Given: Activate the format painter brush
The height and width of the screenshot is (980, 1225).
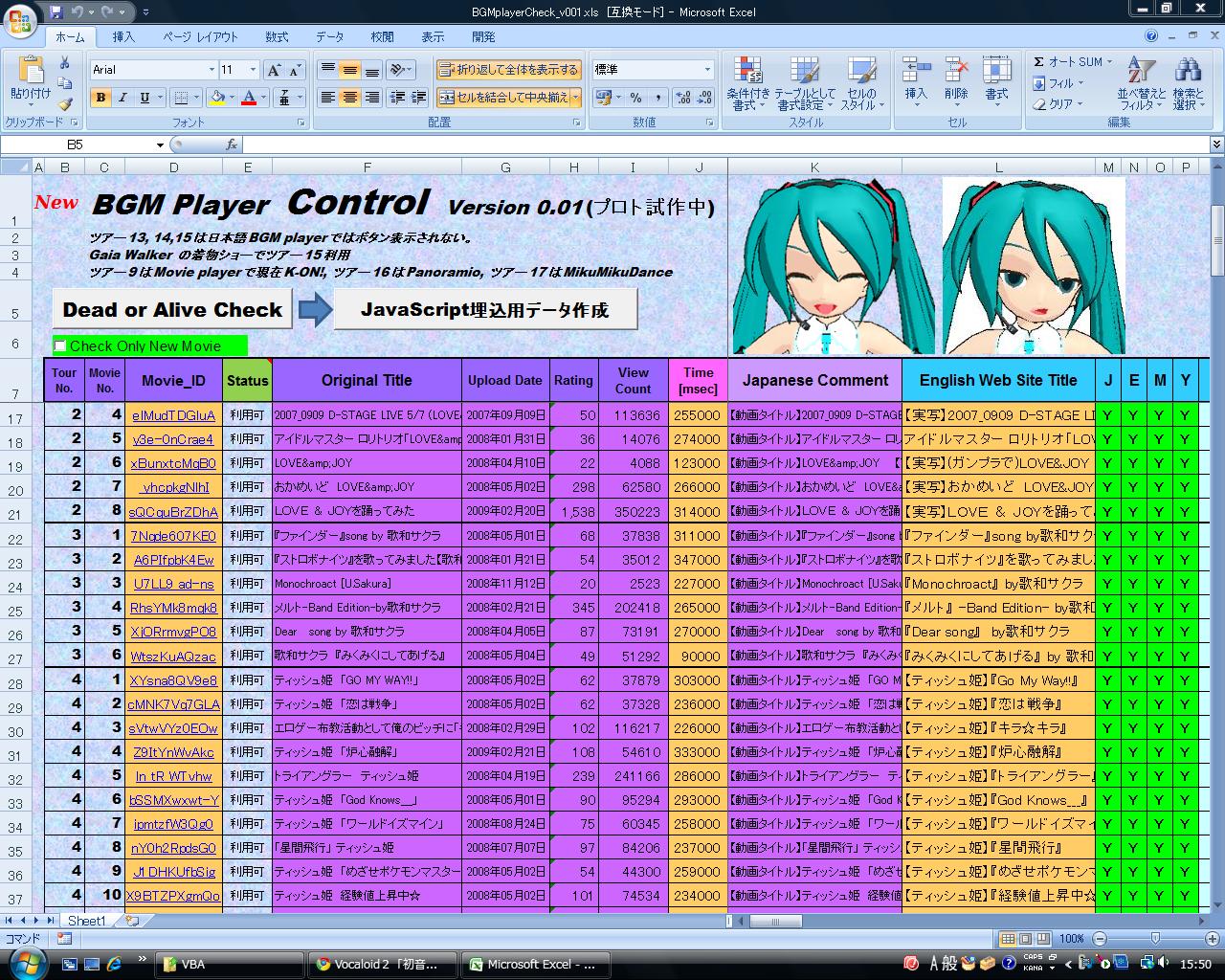Looking at the screenshot, I should click(x=64, y=104).
